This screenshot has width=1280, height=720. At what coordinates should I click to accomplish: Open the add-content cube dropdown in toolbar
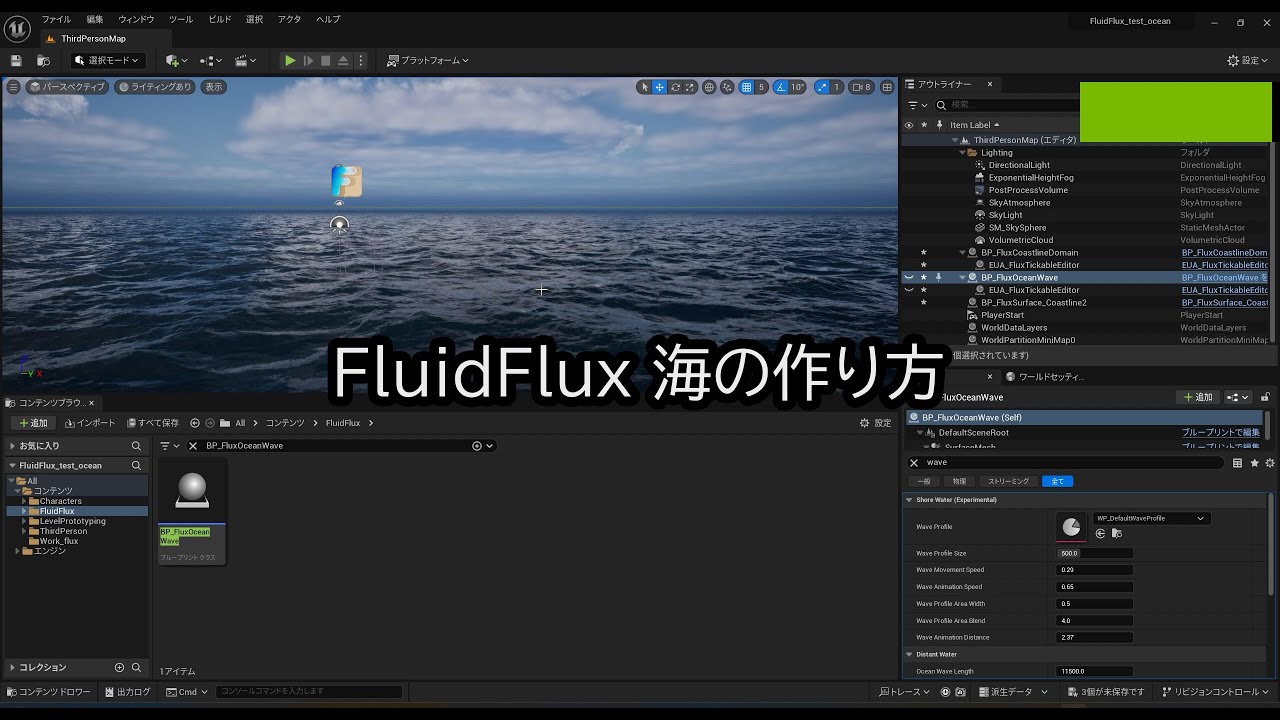[177, 61]
